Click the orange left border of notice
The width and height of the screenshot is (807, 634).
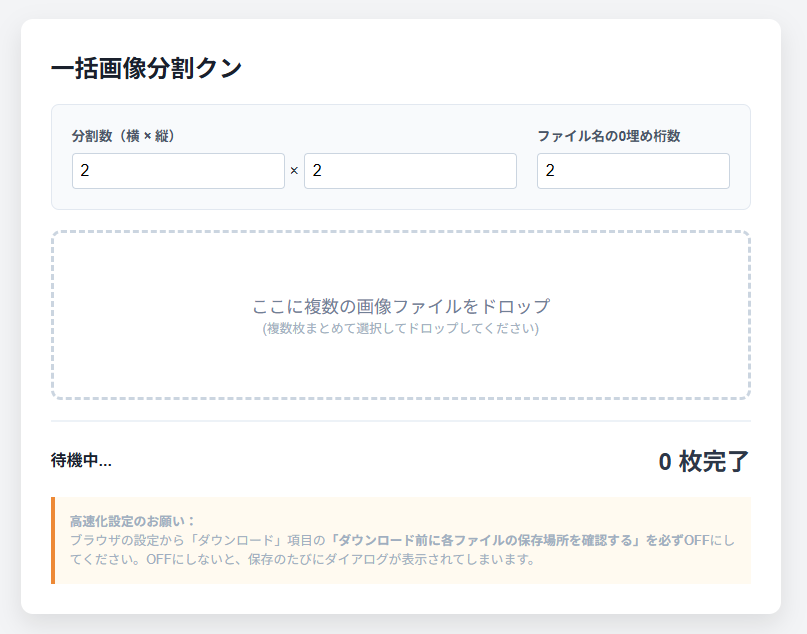53,540
